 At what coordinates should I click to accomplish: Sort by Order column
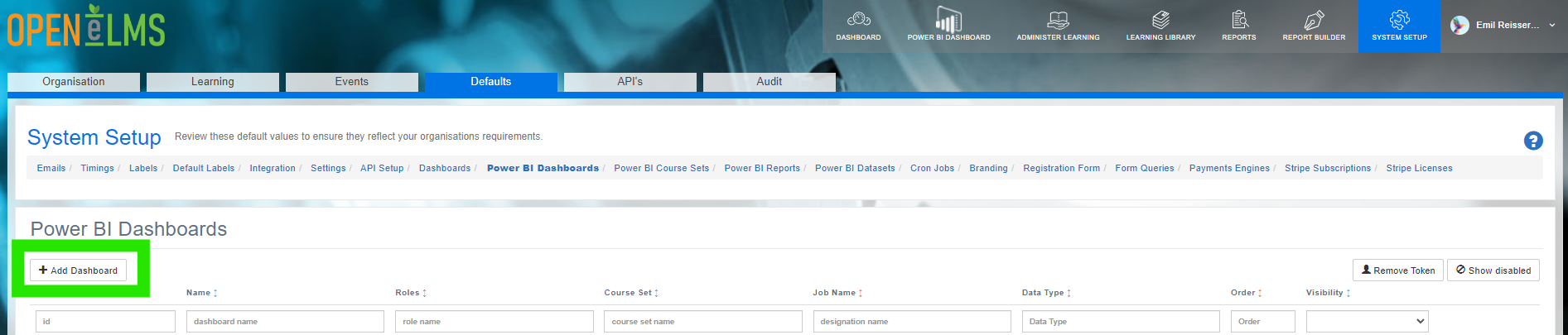tap(1246, 293)
